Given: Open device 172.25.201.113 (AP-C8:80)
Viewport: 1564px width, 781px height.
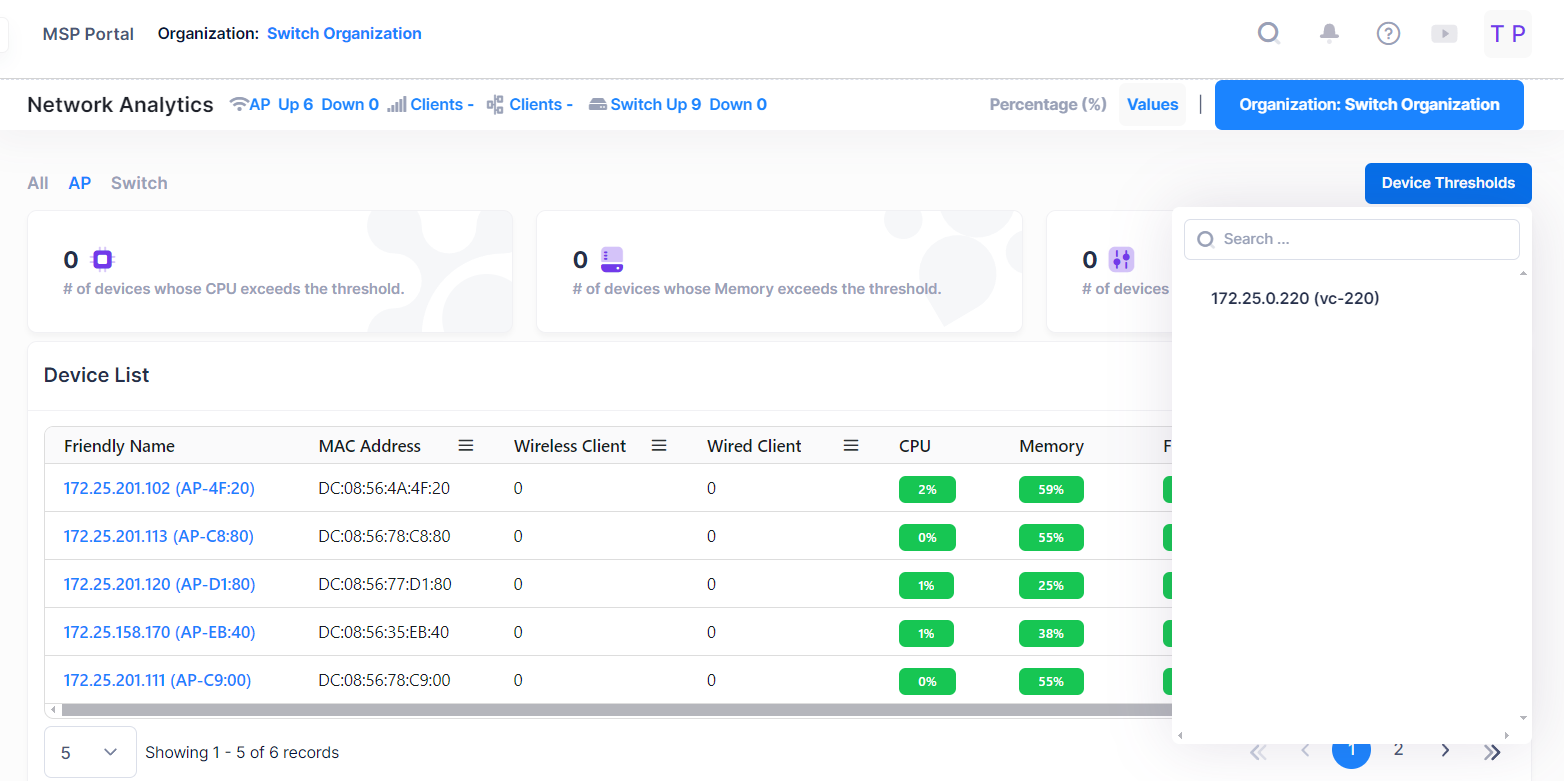Looking at the screenshot, I should point(159,536).
